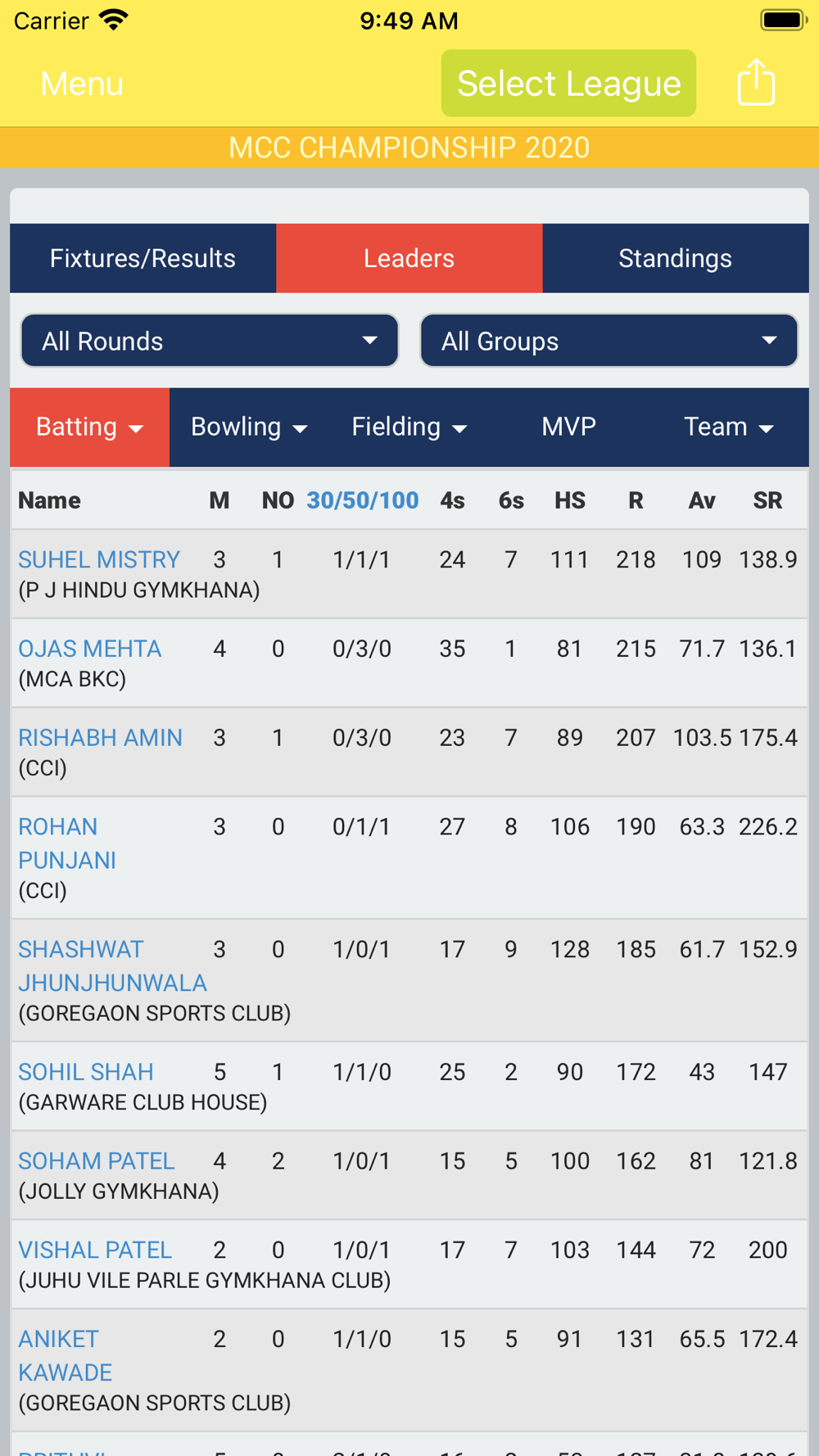Open SOHIL SHAH player link

tap(86, 1073)
